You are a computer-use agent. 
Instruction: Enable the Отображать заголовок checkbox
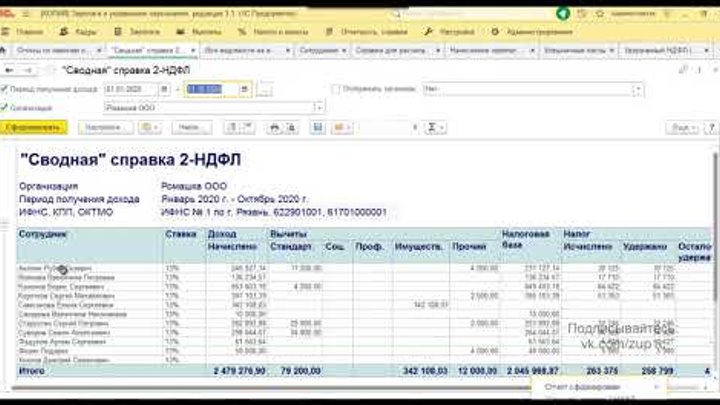335,89
